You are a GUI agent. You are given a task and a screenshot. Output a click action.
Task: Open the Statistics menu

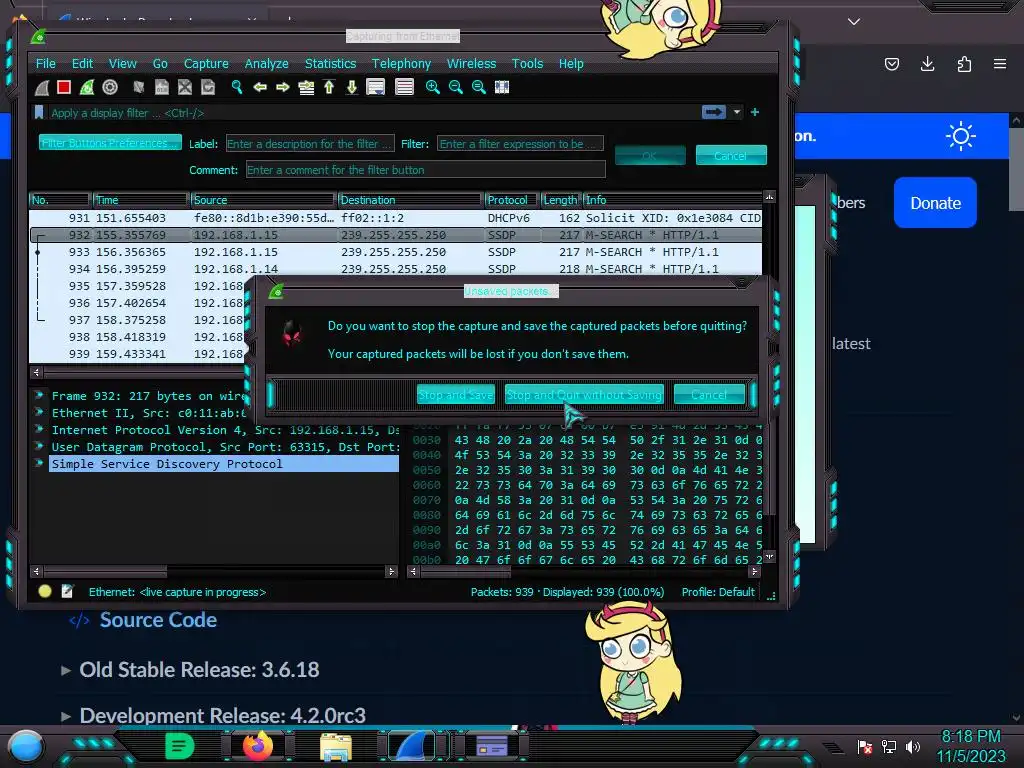point(330,63)
